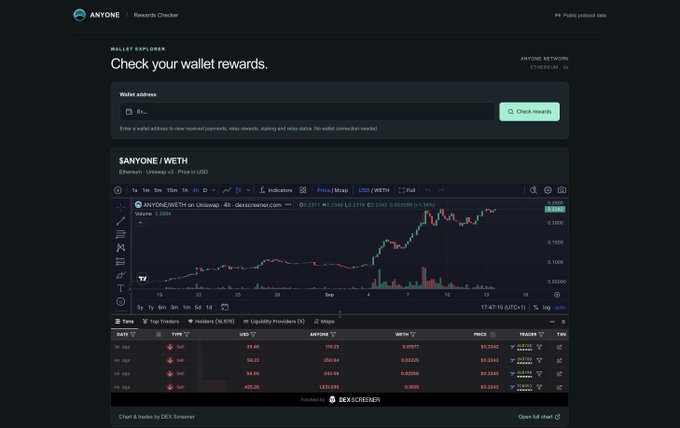The image size is (680, 428).
Task: Open the indicator templates grid icon
Action: [303, 190]
